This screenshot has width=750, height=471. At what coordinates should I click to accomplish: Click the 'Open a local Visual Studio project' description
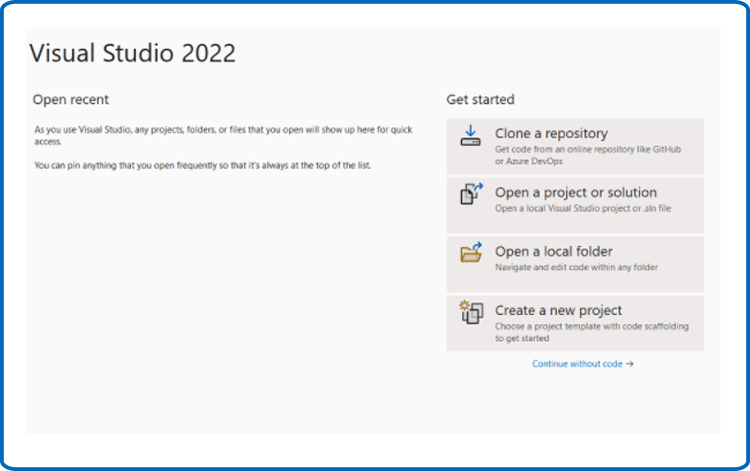(583, 208)
